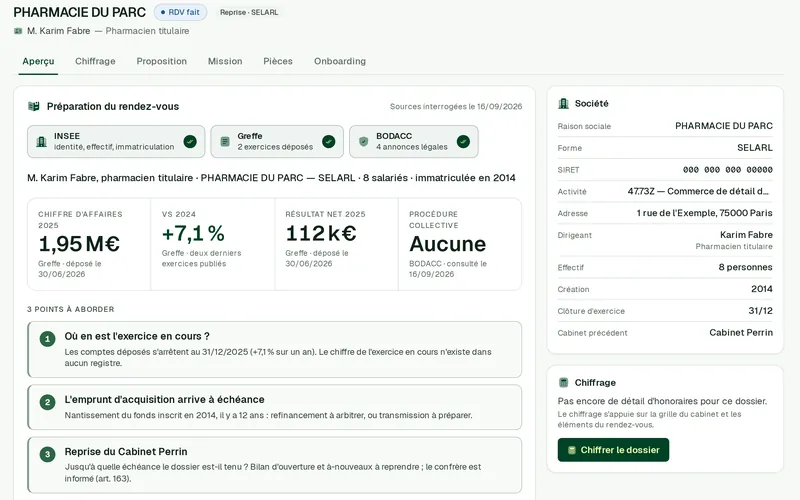This screenshot has height=500, width=800.
Task: Click the '3 POINTS À ABORDER' heading
Action: click(70, 309)
